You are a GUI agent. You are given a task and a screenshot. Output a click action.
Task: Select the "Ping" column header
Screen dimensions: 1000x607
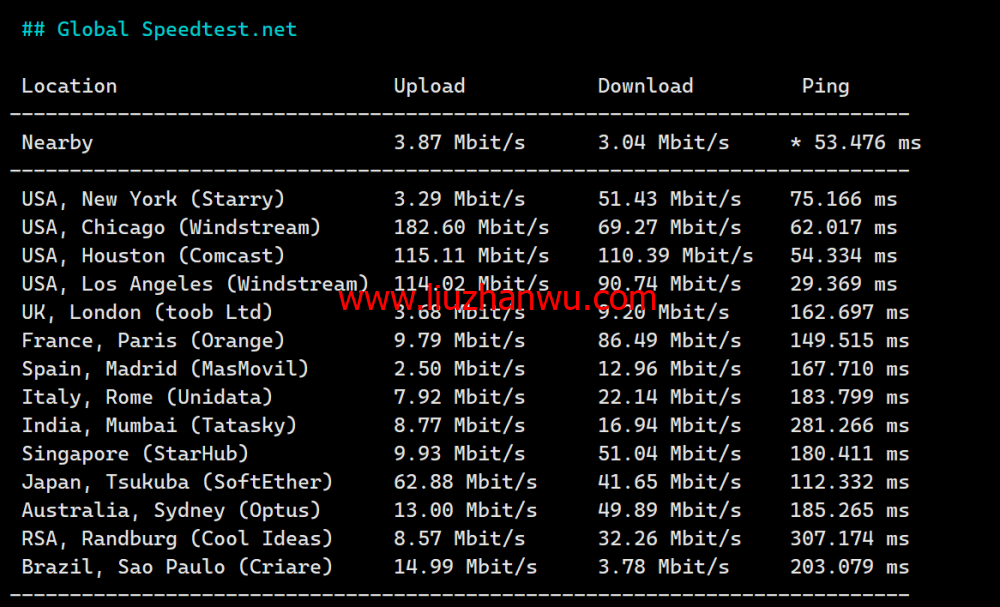point(825,87)
